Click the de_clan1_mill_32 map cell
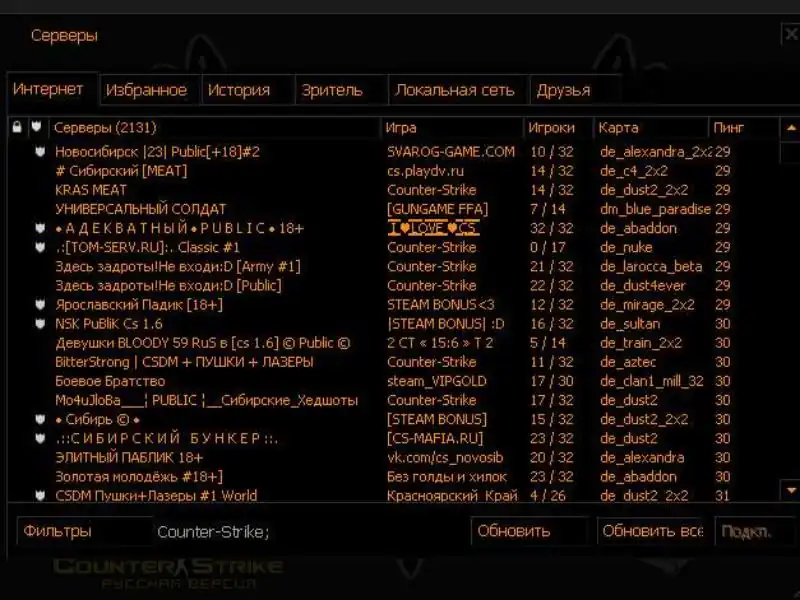 pyautogui.click(x=652, y=381)
